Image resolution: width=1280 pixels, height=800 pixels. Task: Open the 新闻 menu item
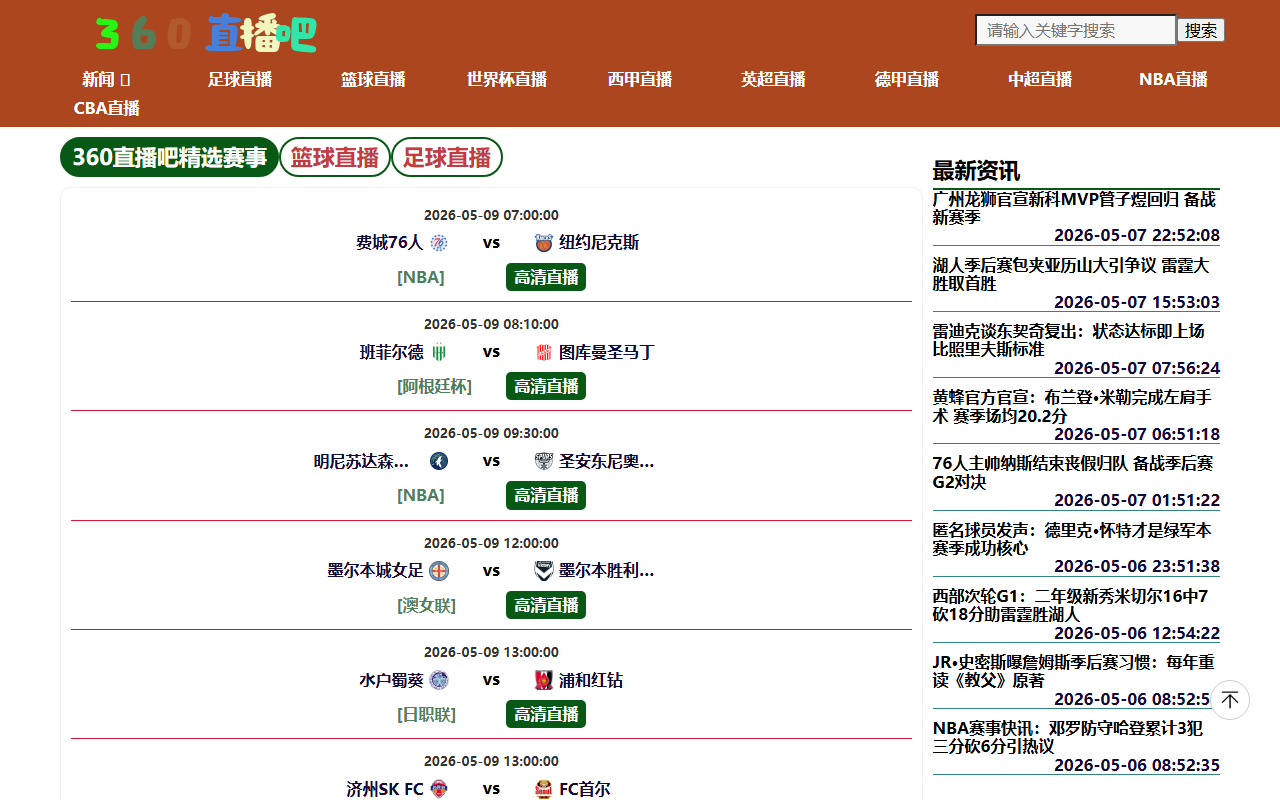106,79
